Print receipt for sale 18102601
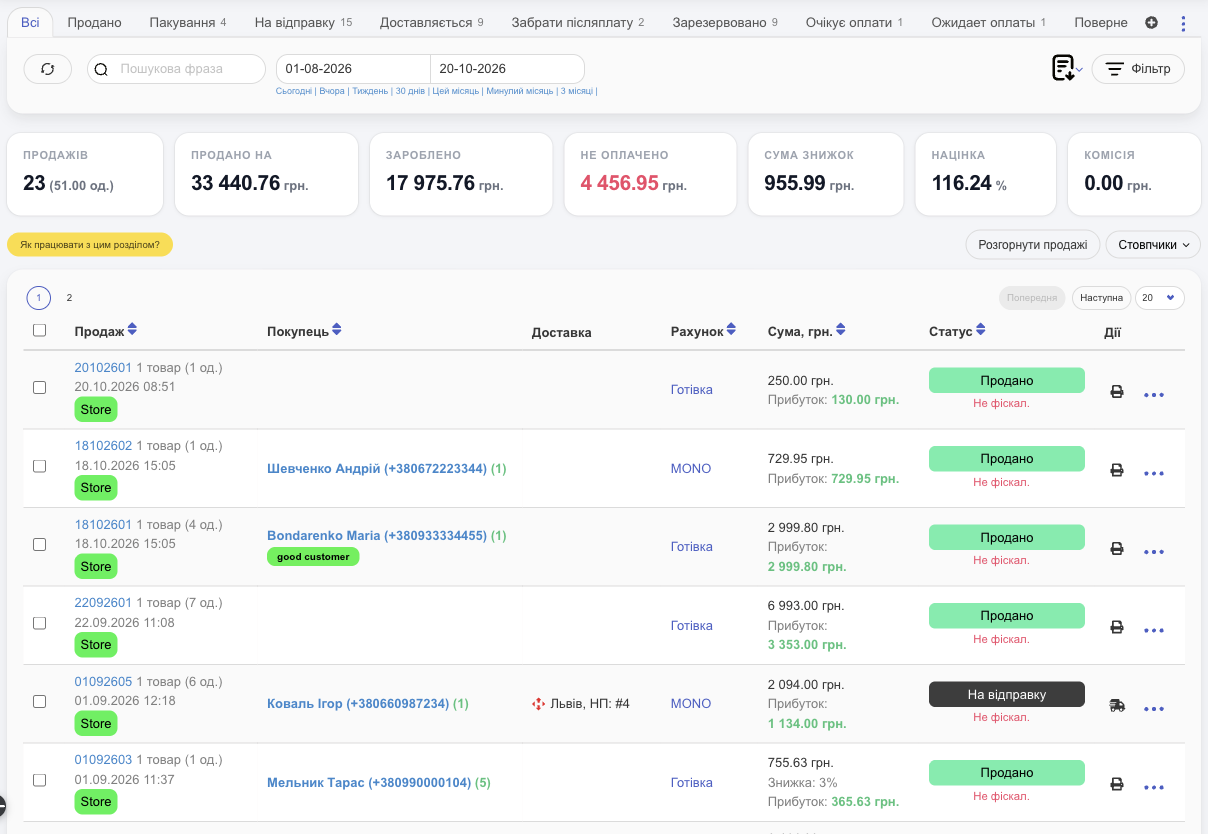Image resolution: width=1208 pixels, height=834 pixels. (1117, 549)
